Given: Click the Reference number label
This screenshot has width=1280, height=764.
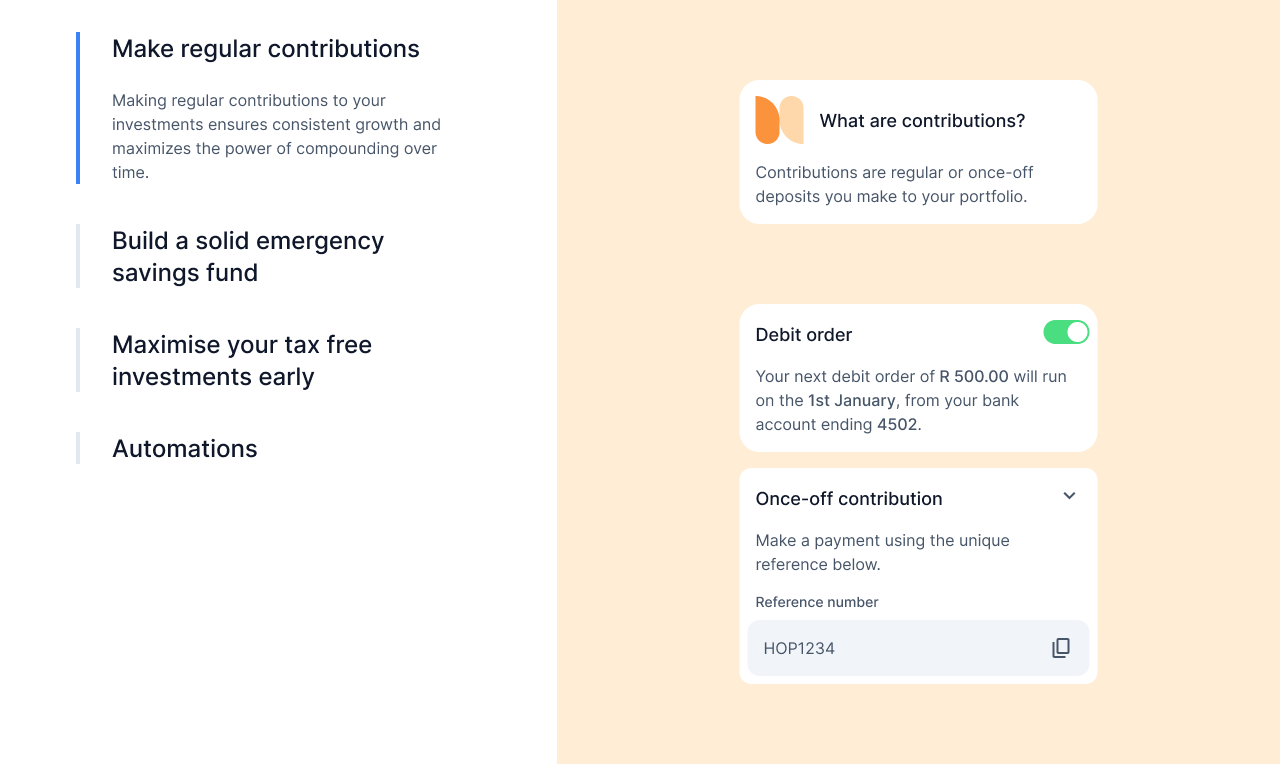Looking at the screenshot, I should 817,602.
